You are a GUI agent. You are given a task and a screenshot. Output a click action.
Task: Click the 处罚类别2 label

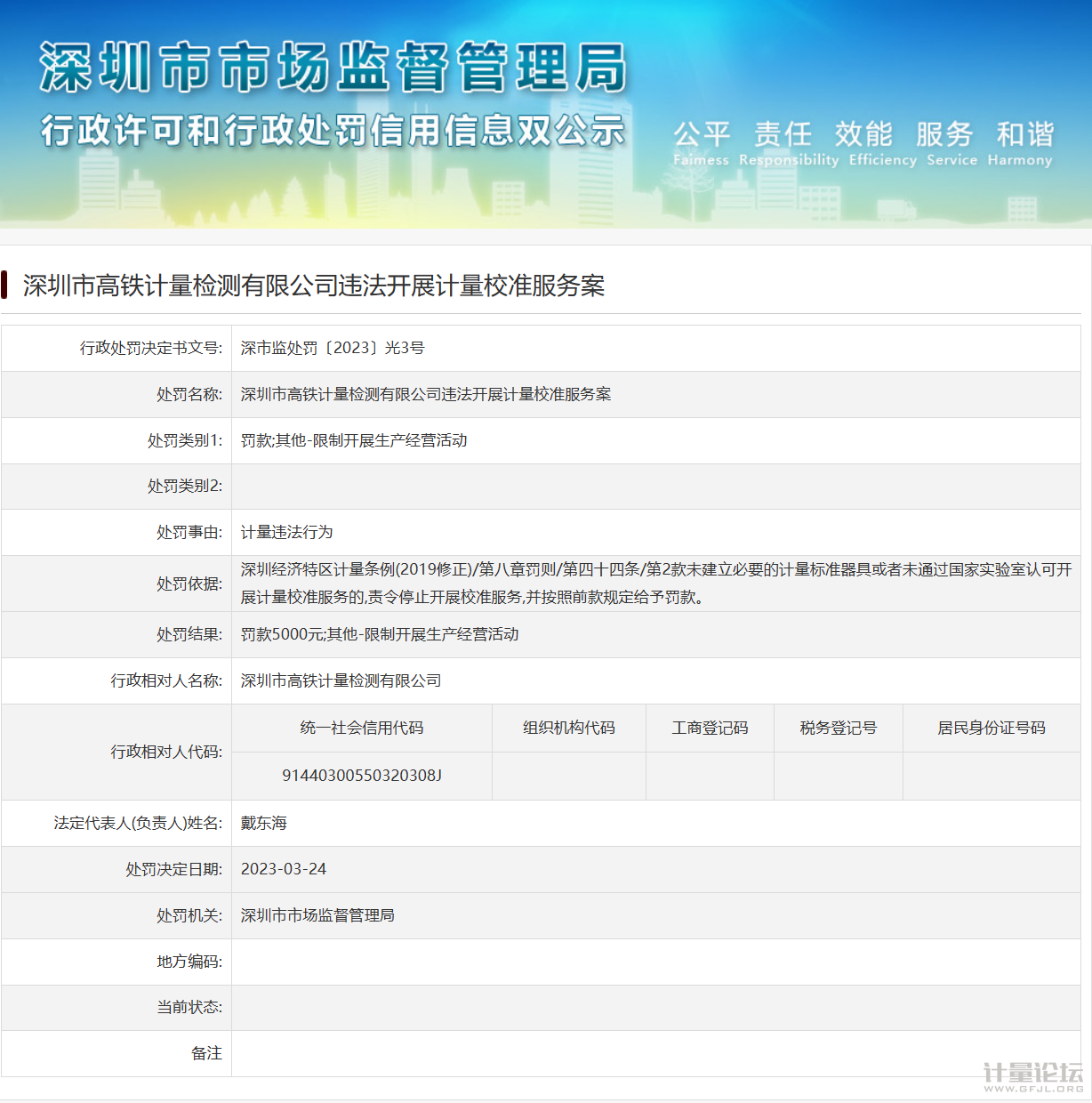(185, 486)
